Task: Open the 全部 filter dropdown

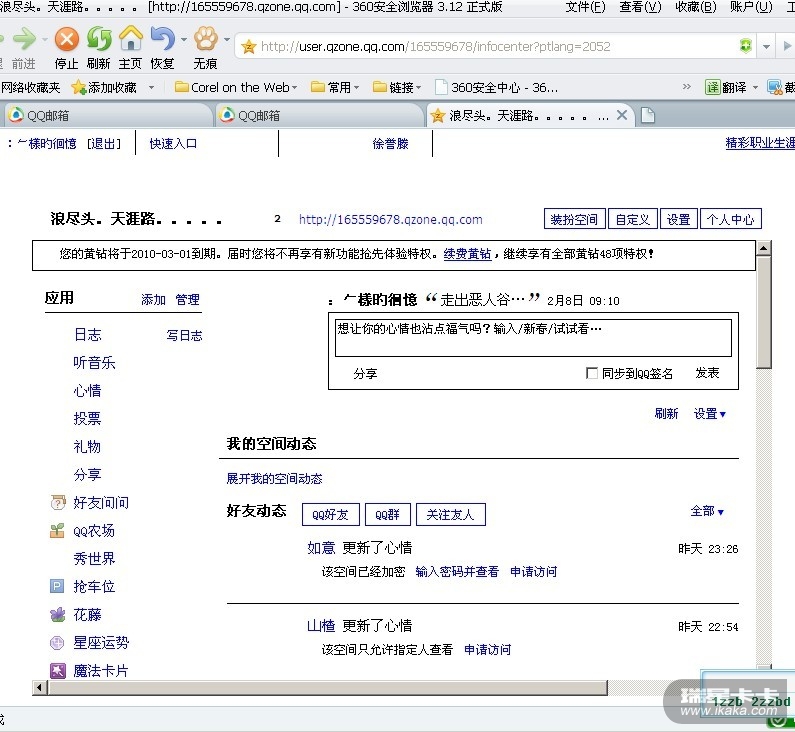Action: [707, 511]
